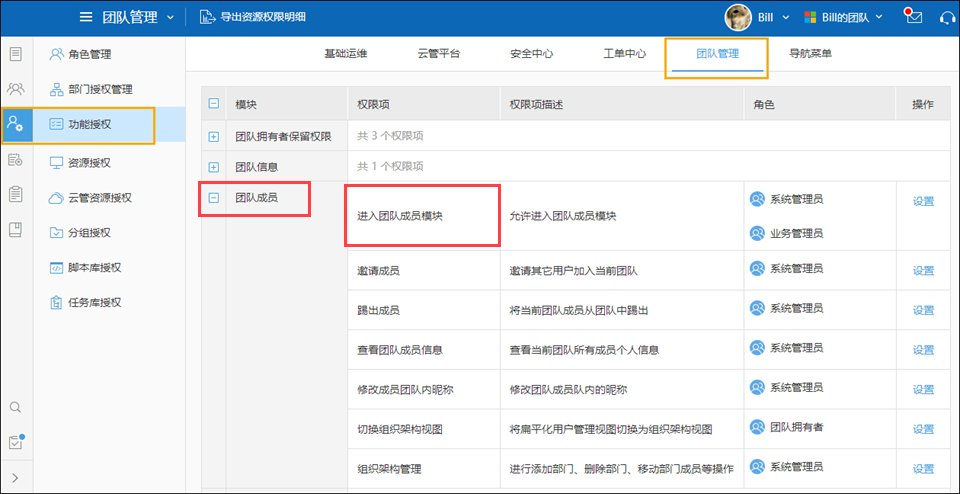
Task: Collapse the 团队成员 module row
Action: 213,198
